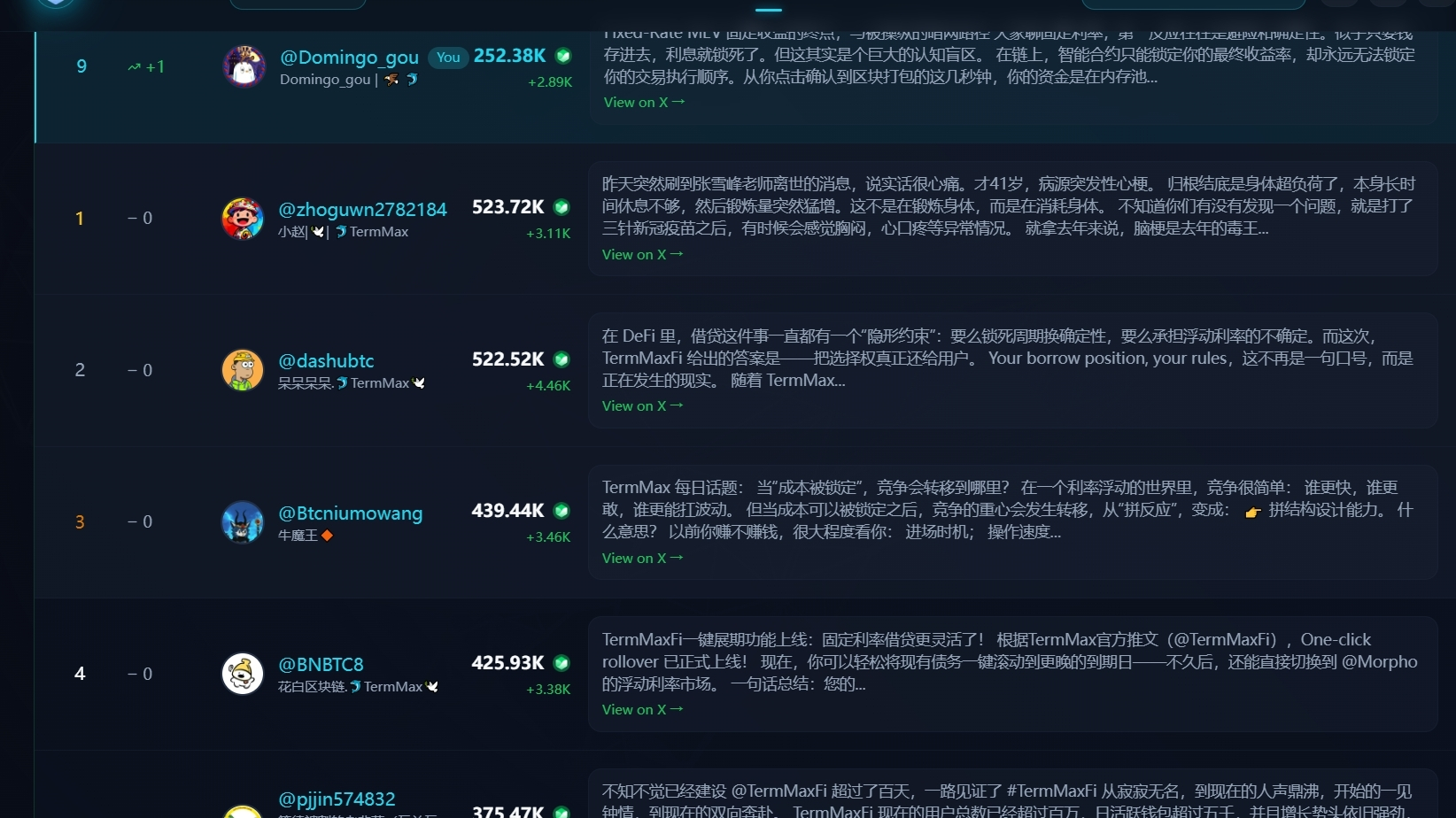Screen dimensions: 1456x818
Task: Select the 523.72K score value
Action: pyautogui.click(x=508, y=207)
